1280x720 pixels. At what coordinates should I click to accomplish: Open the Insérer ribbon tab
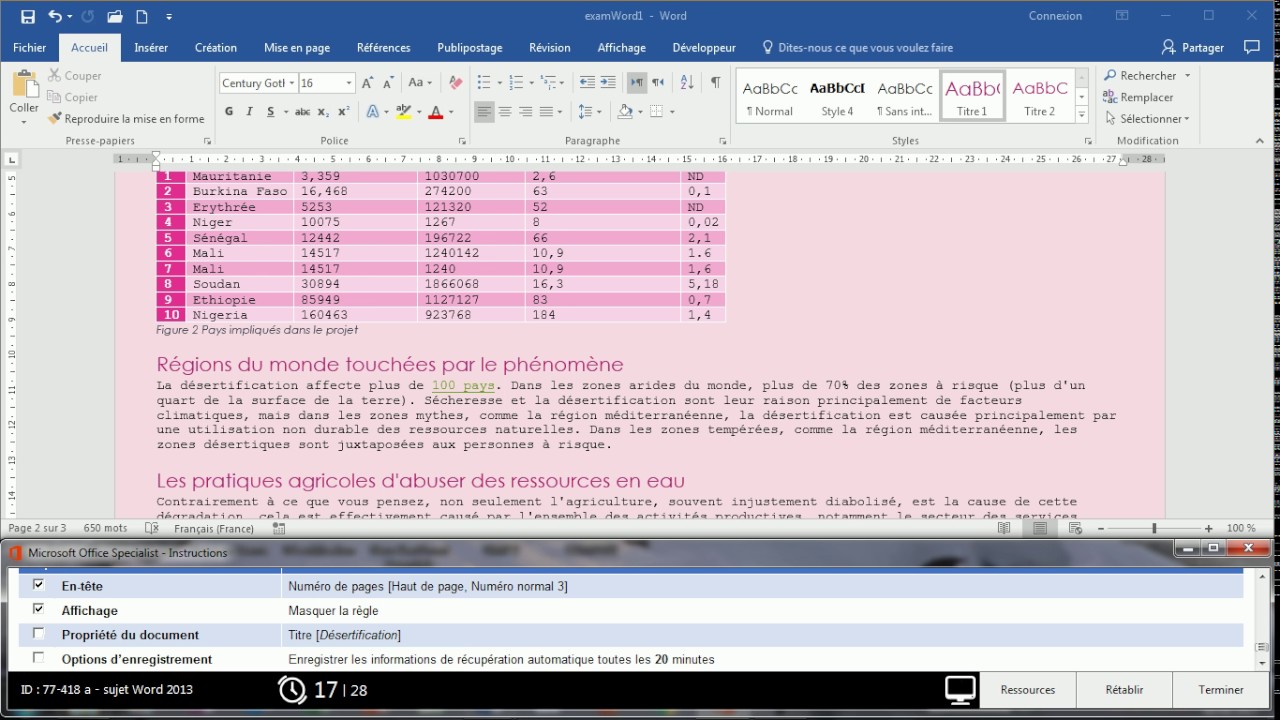(151, 47)
